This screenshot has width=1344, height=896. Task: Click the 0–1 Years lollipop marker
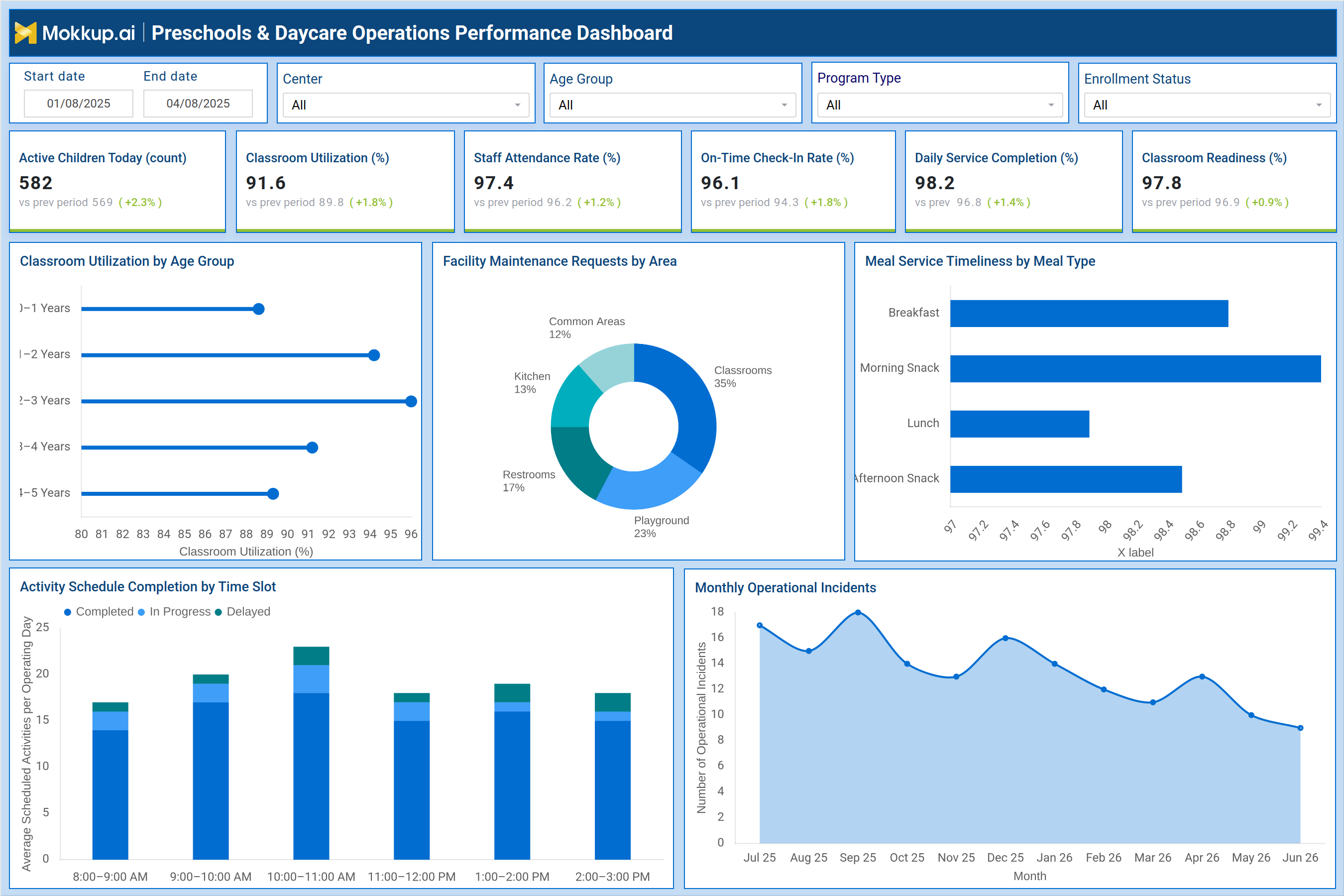(259, 309)
